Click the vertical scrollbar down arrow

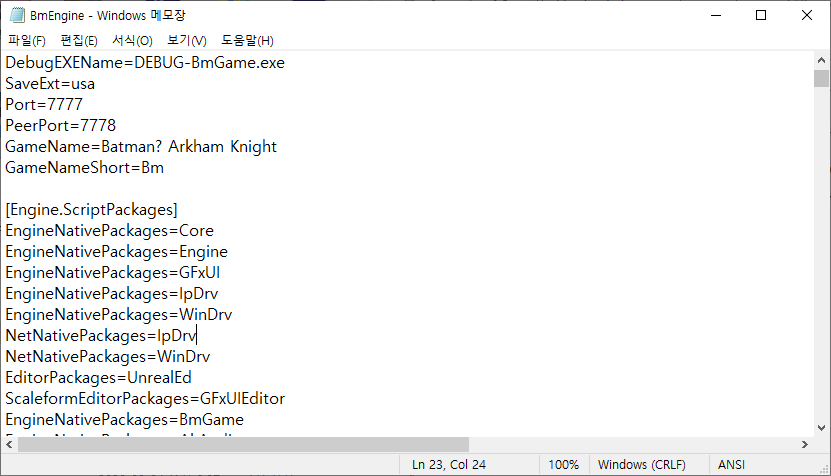[821, 428]
